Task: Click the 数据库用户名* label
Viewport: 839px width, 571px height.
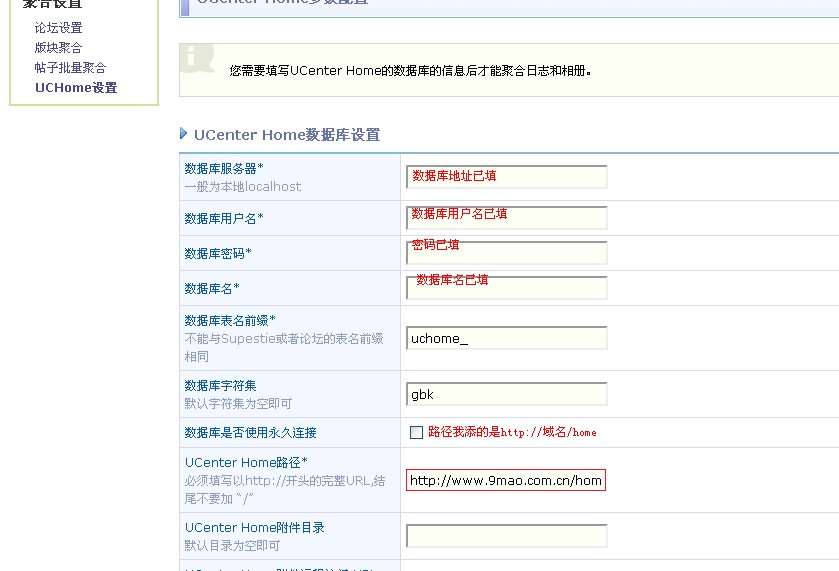Action: pos(224,218)
